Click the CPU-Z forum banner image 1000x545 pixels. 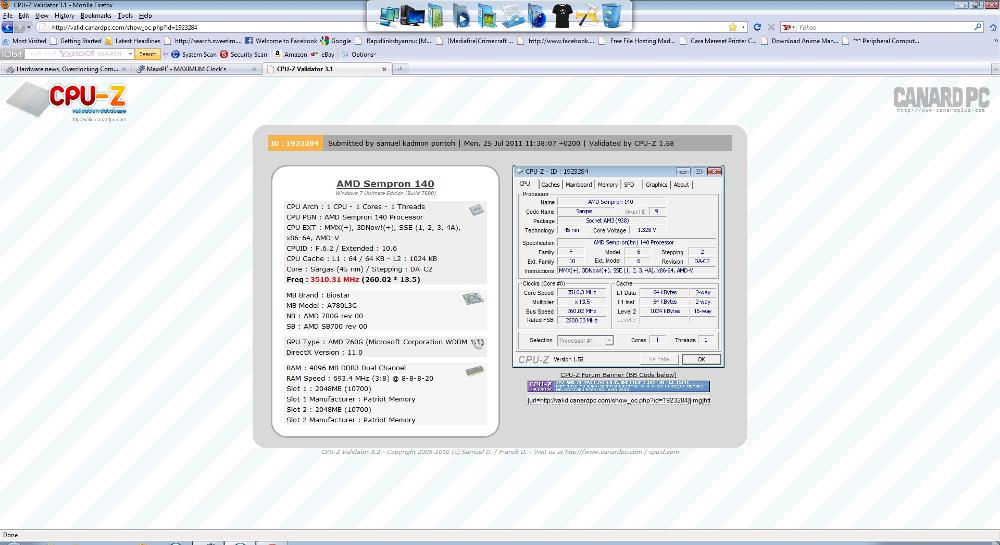coord(618,386)
